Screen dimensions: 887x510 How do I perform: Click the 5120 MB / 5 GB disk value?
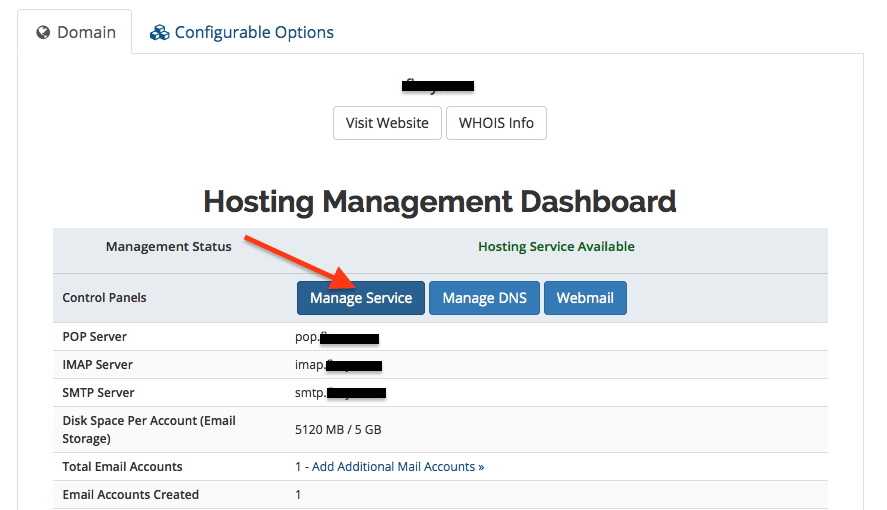(x=338, y=430)
